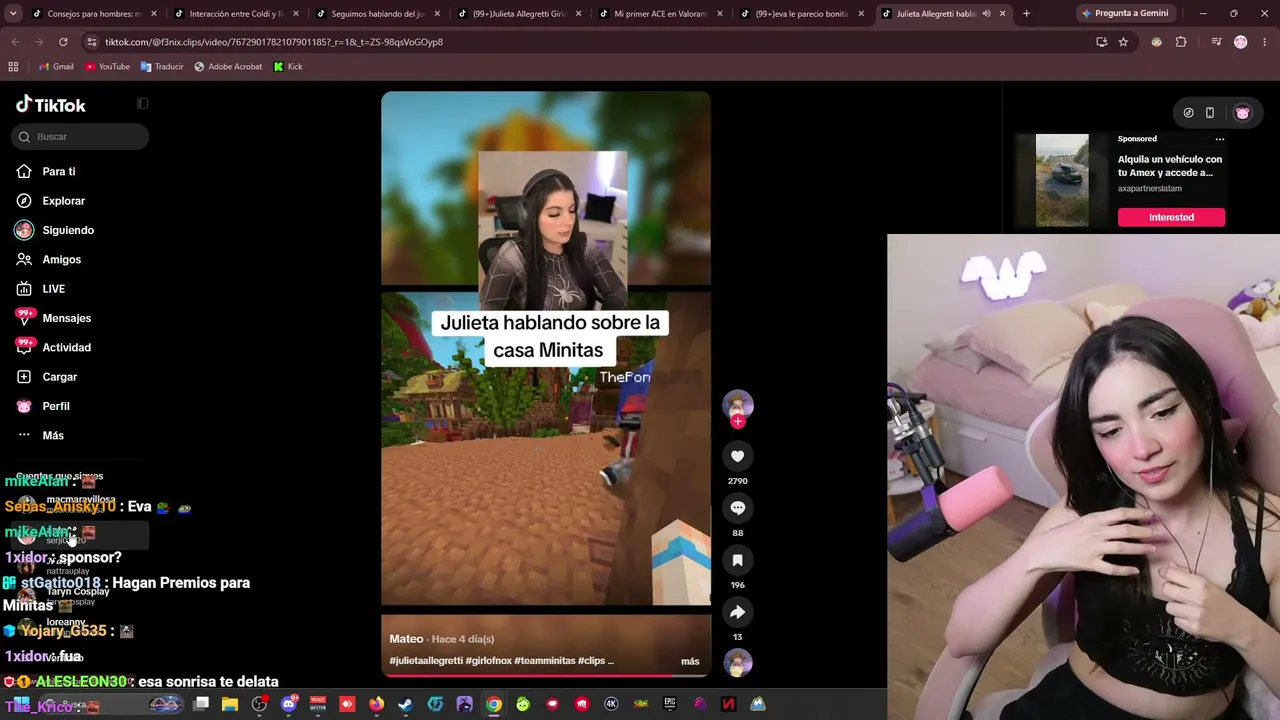
Task: Open the Chrome three-dot menu
Action: click(1265, 42)
